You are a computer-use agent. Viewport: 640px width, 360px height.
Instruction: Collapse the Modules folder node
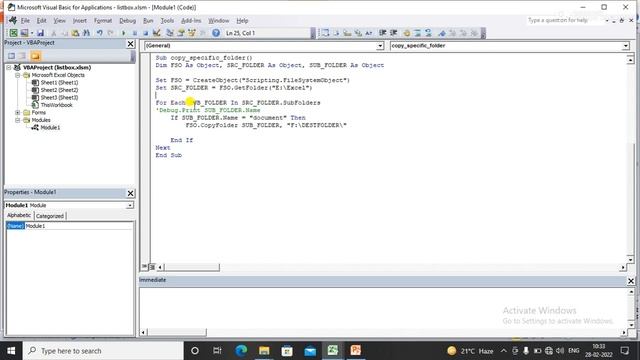(18, 120)
